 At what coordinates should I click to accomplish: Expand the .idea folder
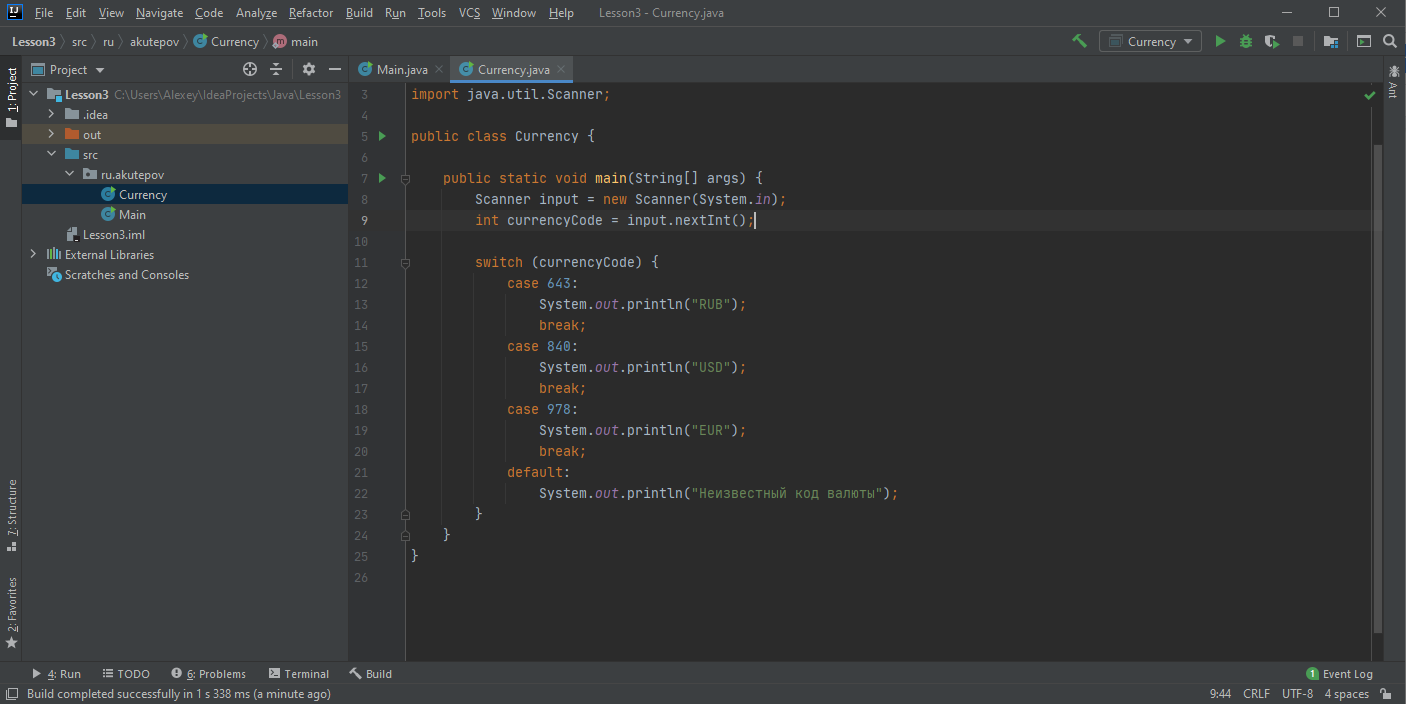pos(51,114)
